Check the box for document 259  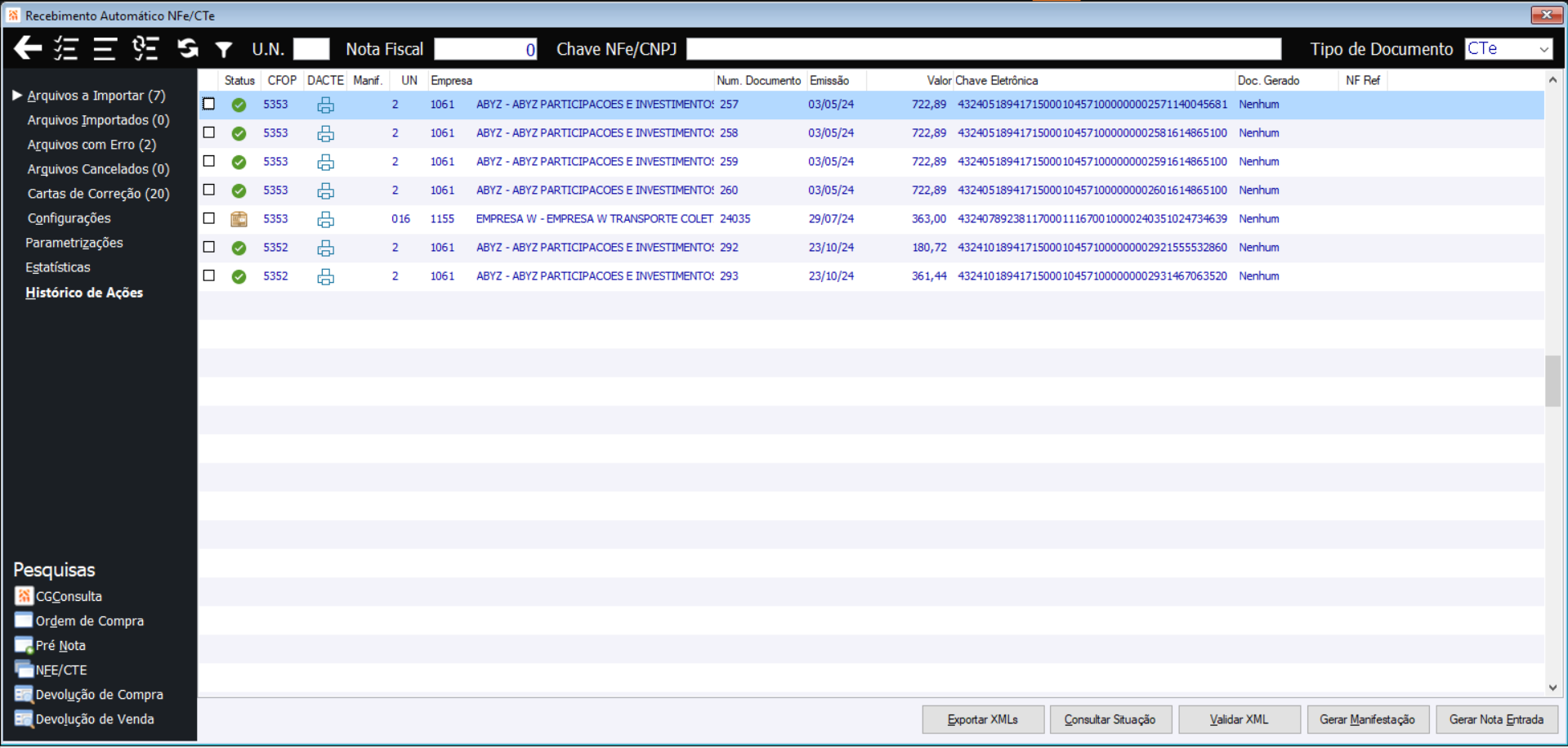(x=209, y=161)
